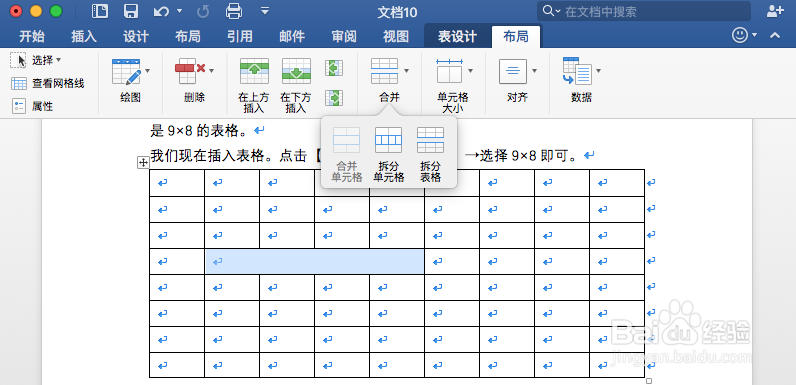Click the table resize handle at bottom-right
The height and width of the screenshot is (385, 796).
click(x=648, y=381)
